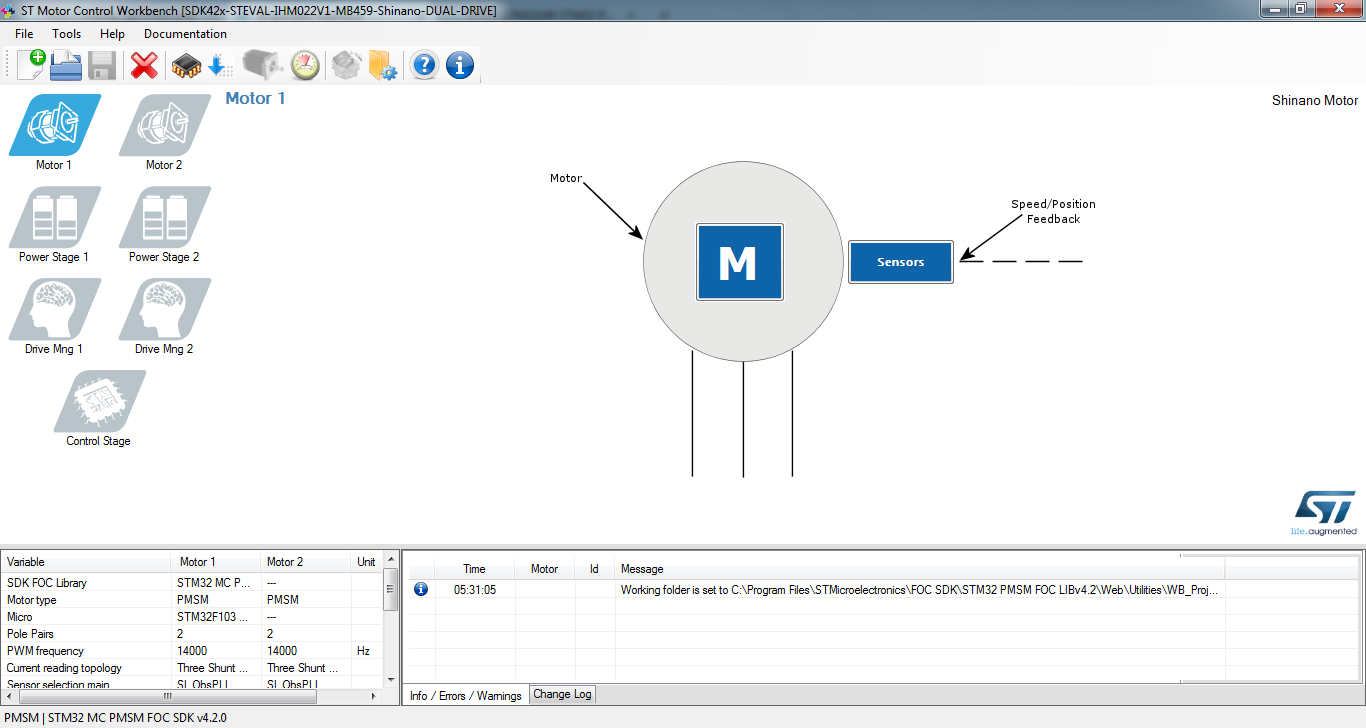Open the Help menu
The height and width of the screenshot is (728, 1366).
click(113, 34)
